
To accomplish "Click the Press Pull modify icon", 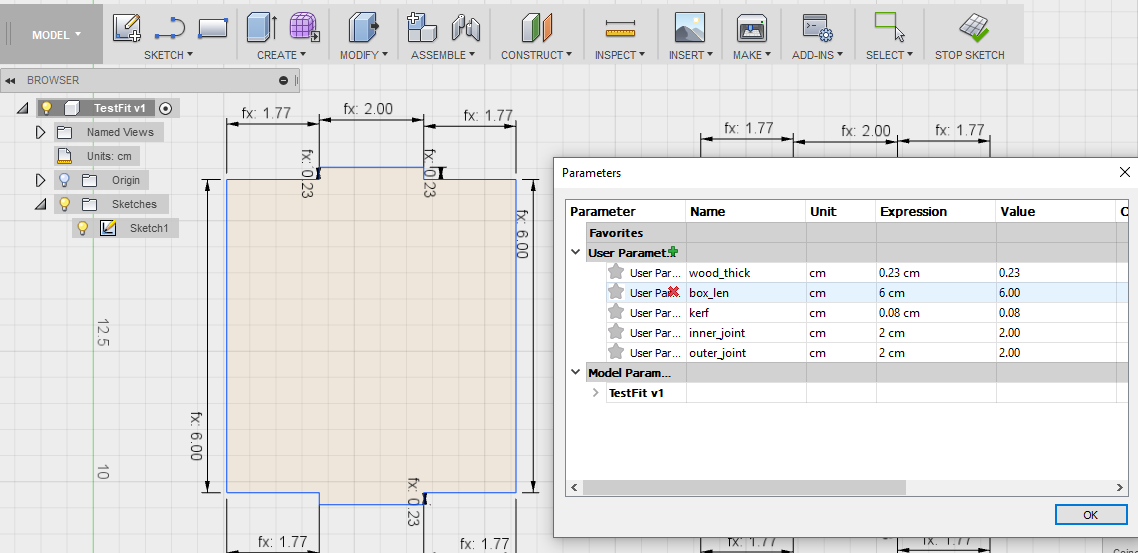I will click(x=362, y=28).
